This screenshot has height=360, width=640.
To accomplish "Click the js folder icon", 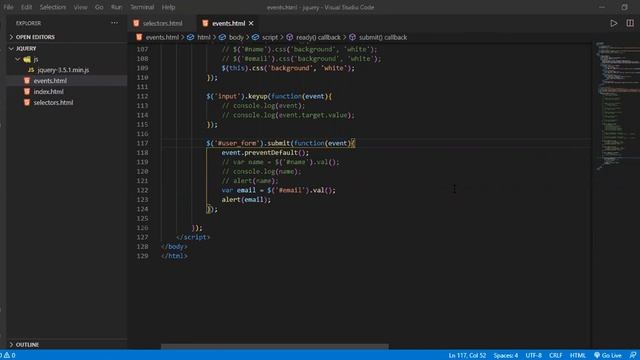I will point(27,59).
